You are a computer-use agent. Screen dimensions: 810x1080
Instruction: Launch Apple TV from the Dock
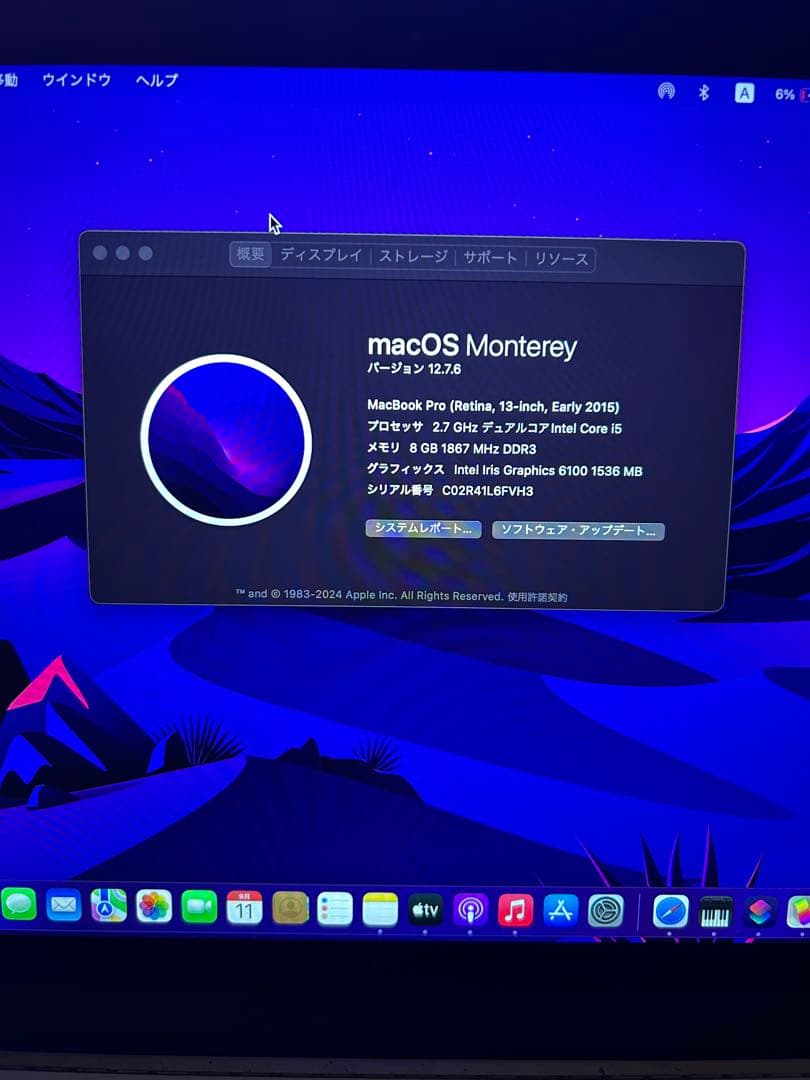click(425, 911)
